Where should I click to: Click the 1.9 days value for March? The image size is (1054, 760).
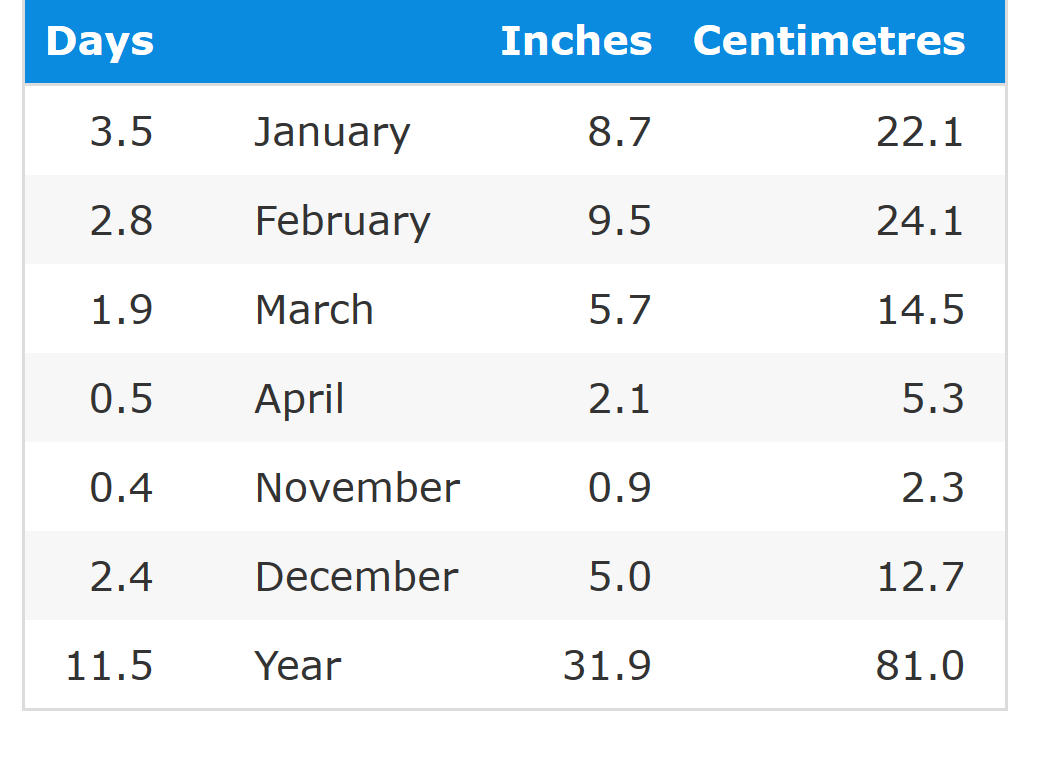click(122, 310)
